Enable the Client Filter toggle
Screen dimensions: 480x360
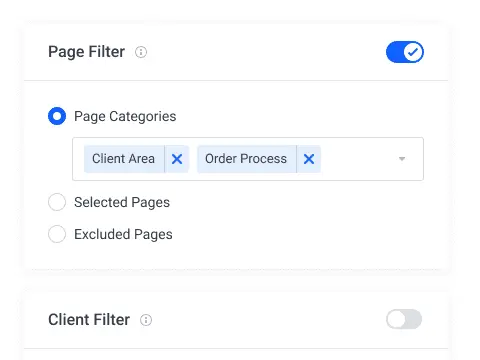(x=404, y=319)
